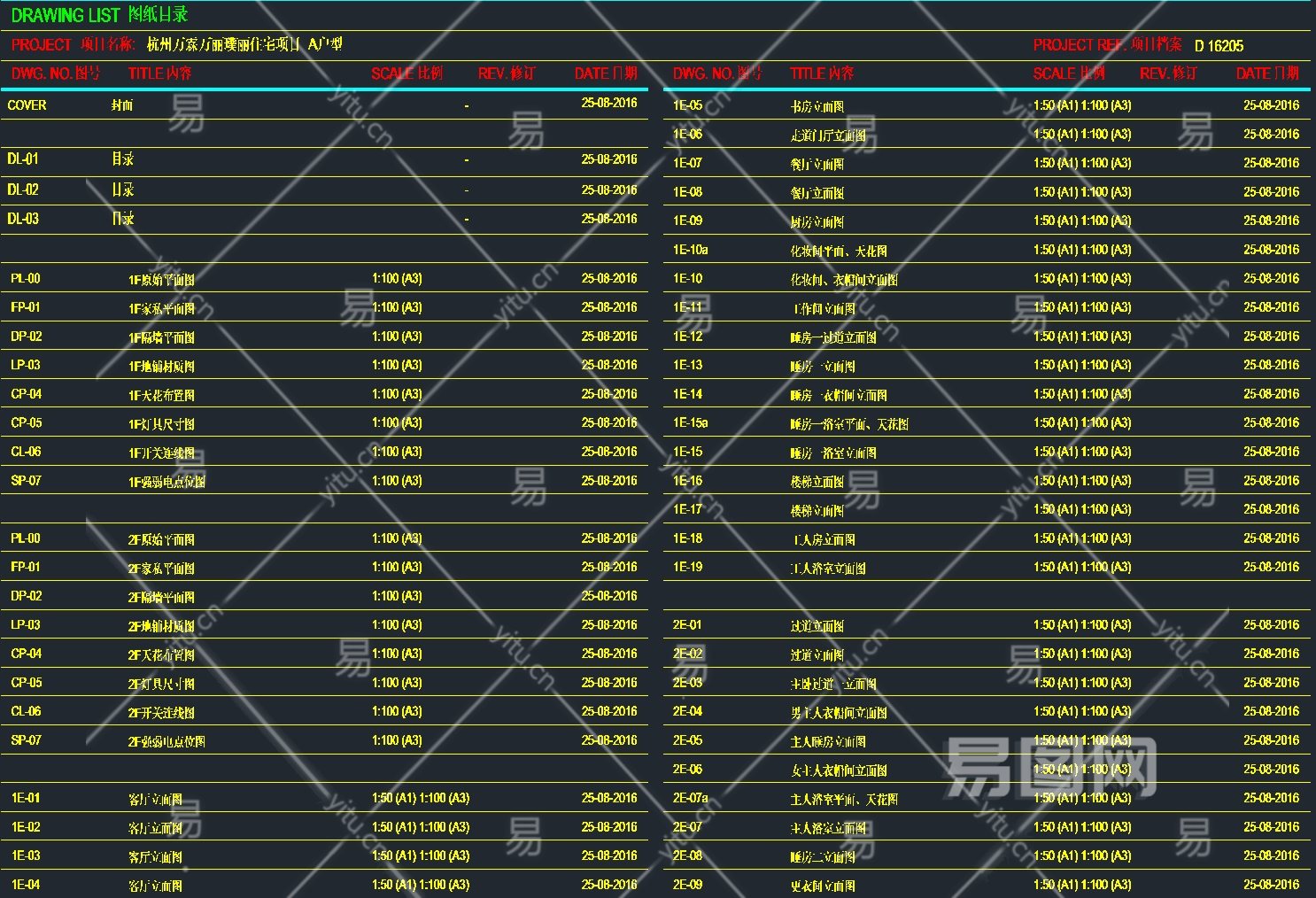Click the '2E-05' drawing number
The width and height of the screenshot is (1316, 898).
click(x=687, y=740)
